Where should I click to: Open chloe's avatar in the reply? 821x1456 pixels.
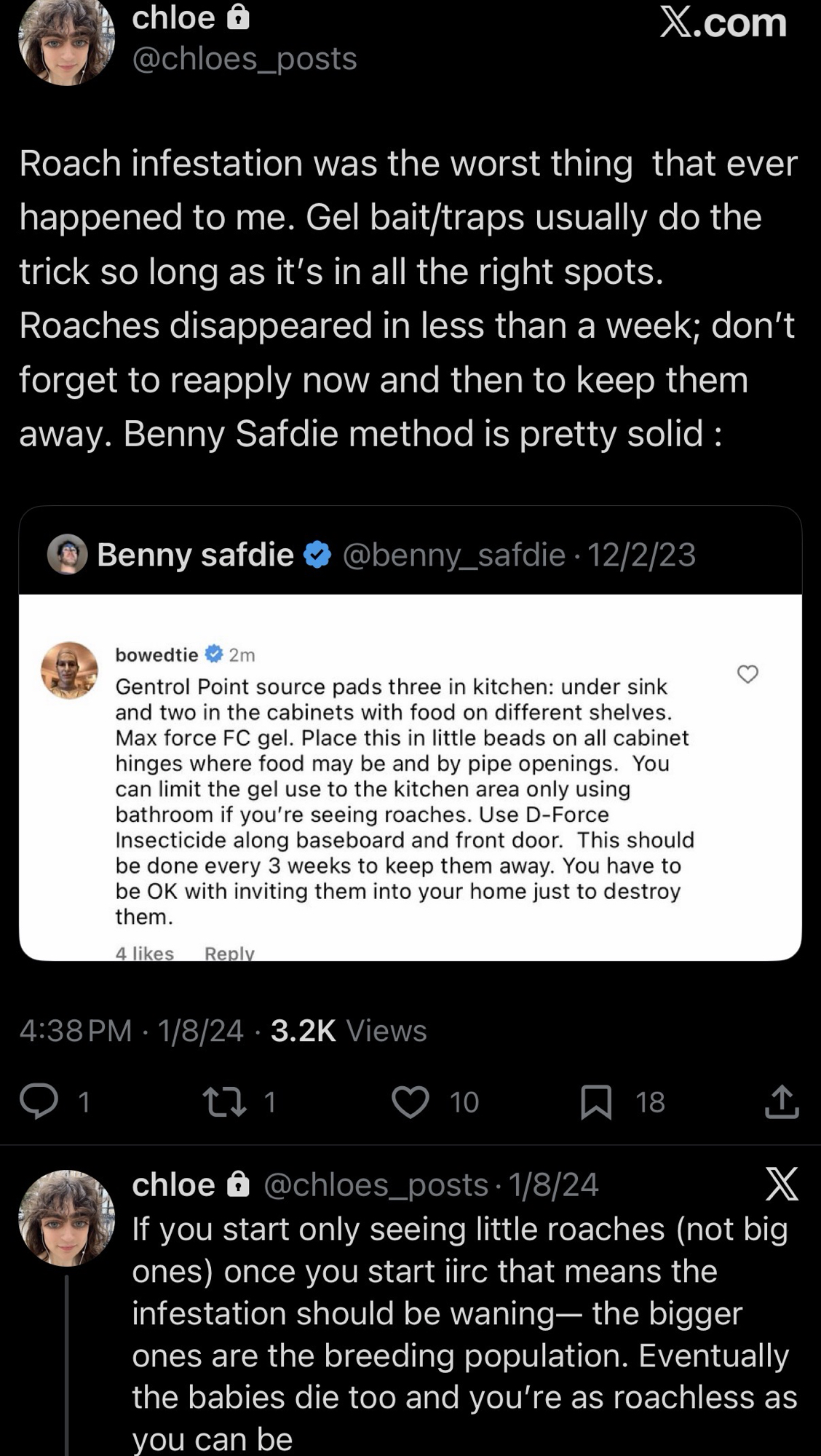click(66, 1218)
